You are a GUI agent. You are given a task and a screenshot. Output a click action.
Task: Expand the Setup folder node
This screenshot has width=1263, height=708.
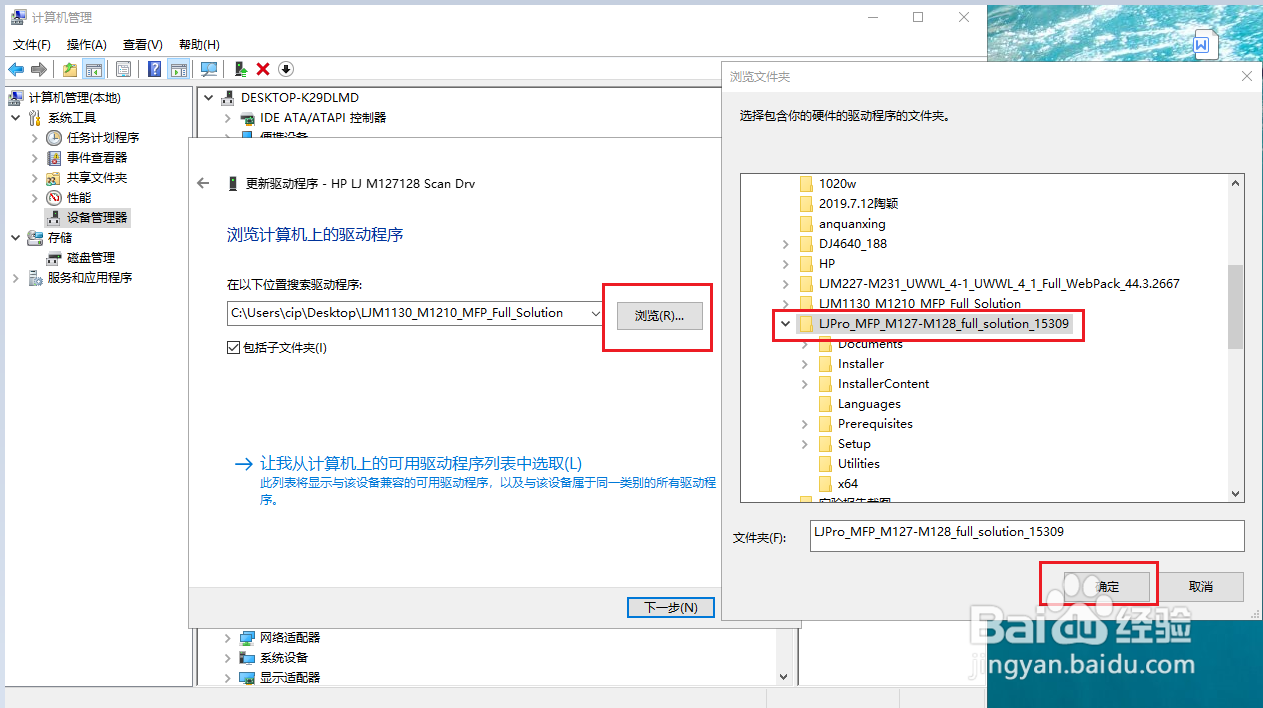coord(805,444)
